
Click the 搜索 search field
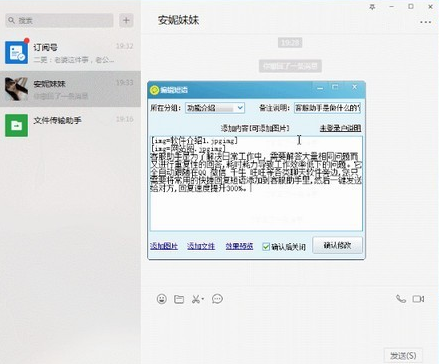pos(59,20)
